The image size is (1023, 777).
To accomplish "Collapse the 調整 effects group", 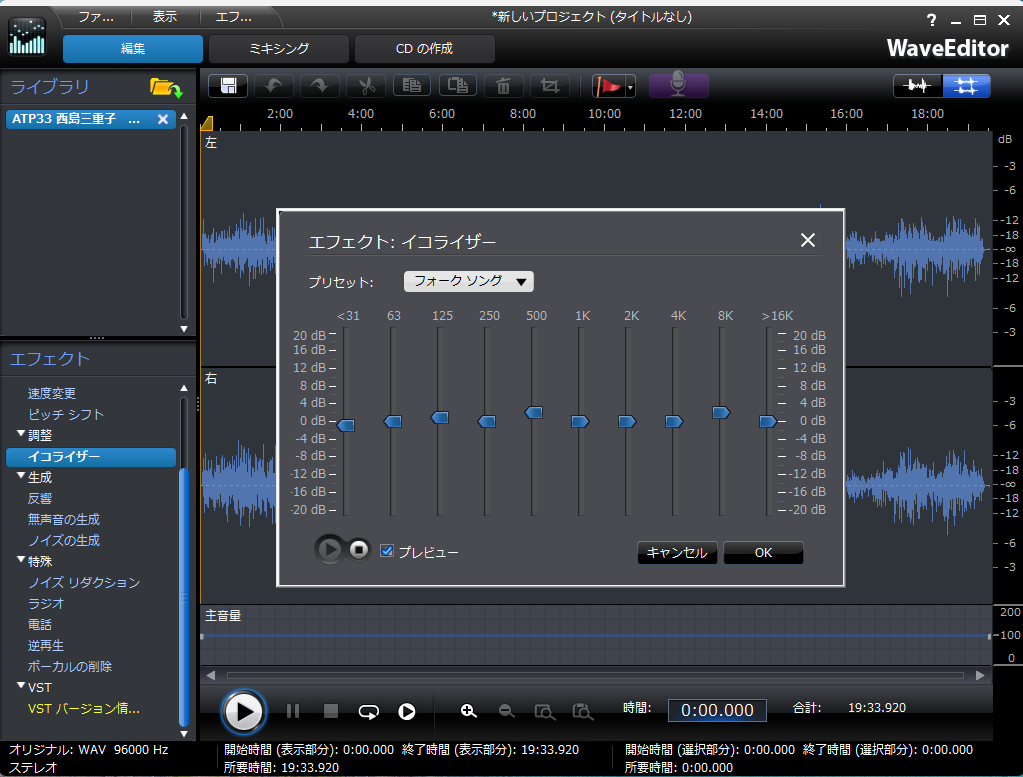I will (21, 435).
